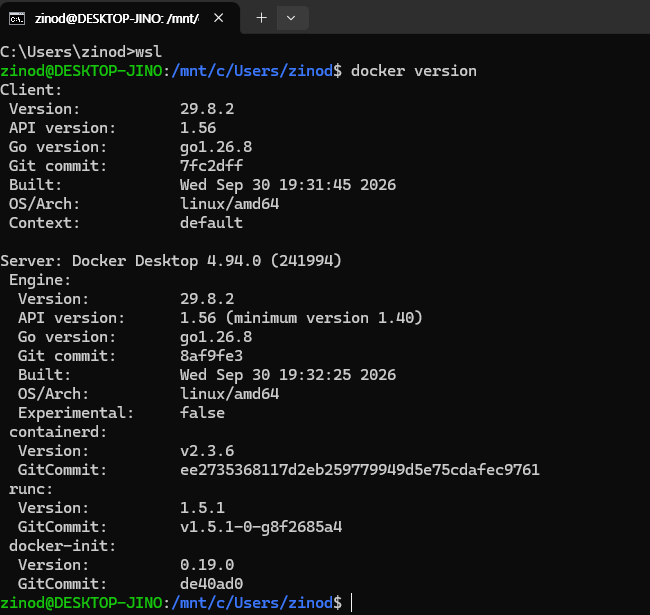
Task: Click the 'runc:' section label
Action: point(31,489)
